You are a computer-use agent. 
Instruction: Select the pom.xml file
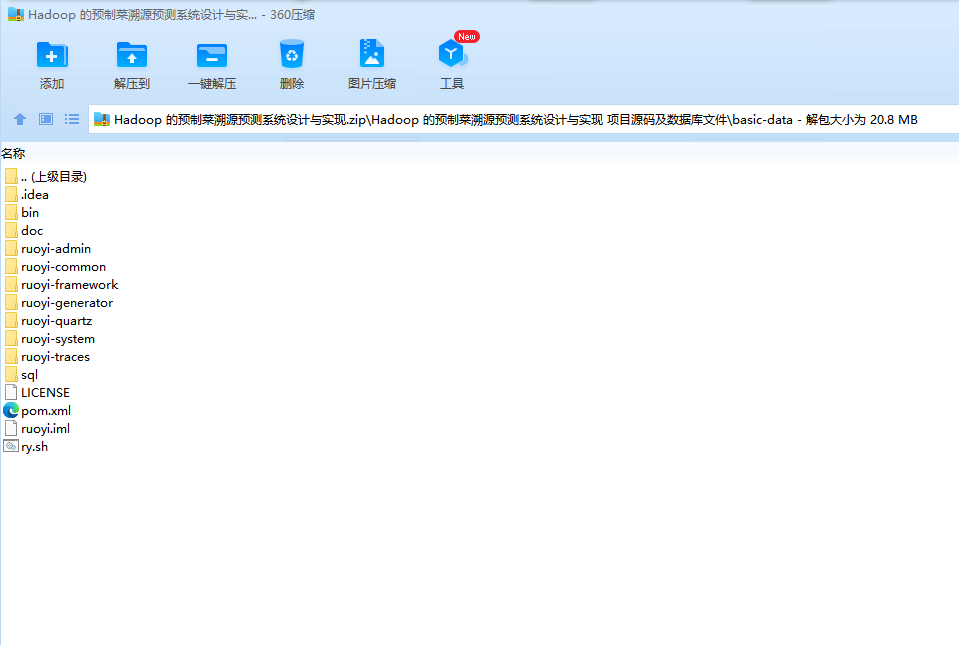click(x=38, y=411)
